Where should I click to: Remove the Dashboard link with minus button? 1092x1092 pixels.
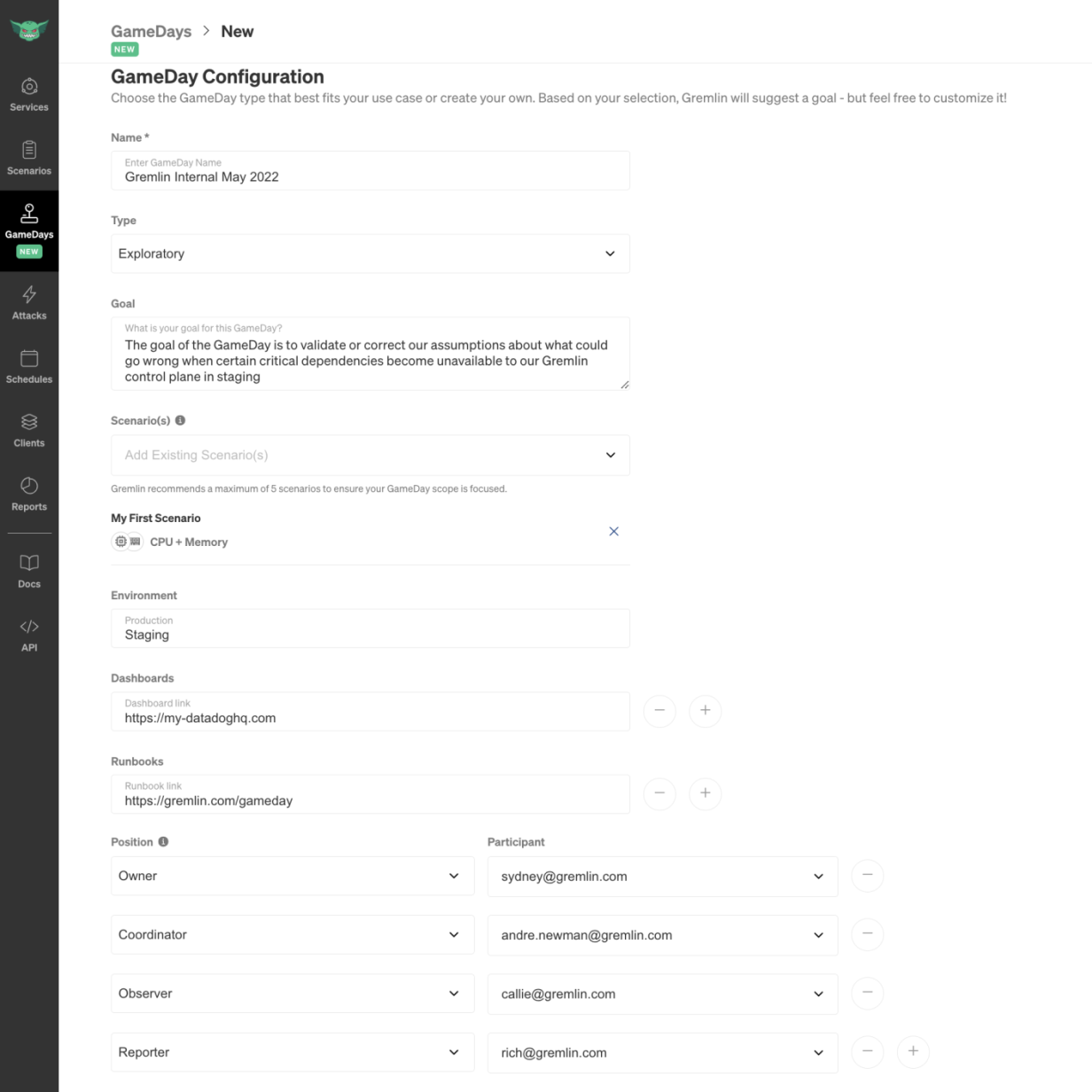(x=659, y=711)
